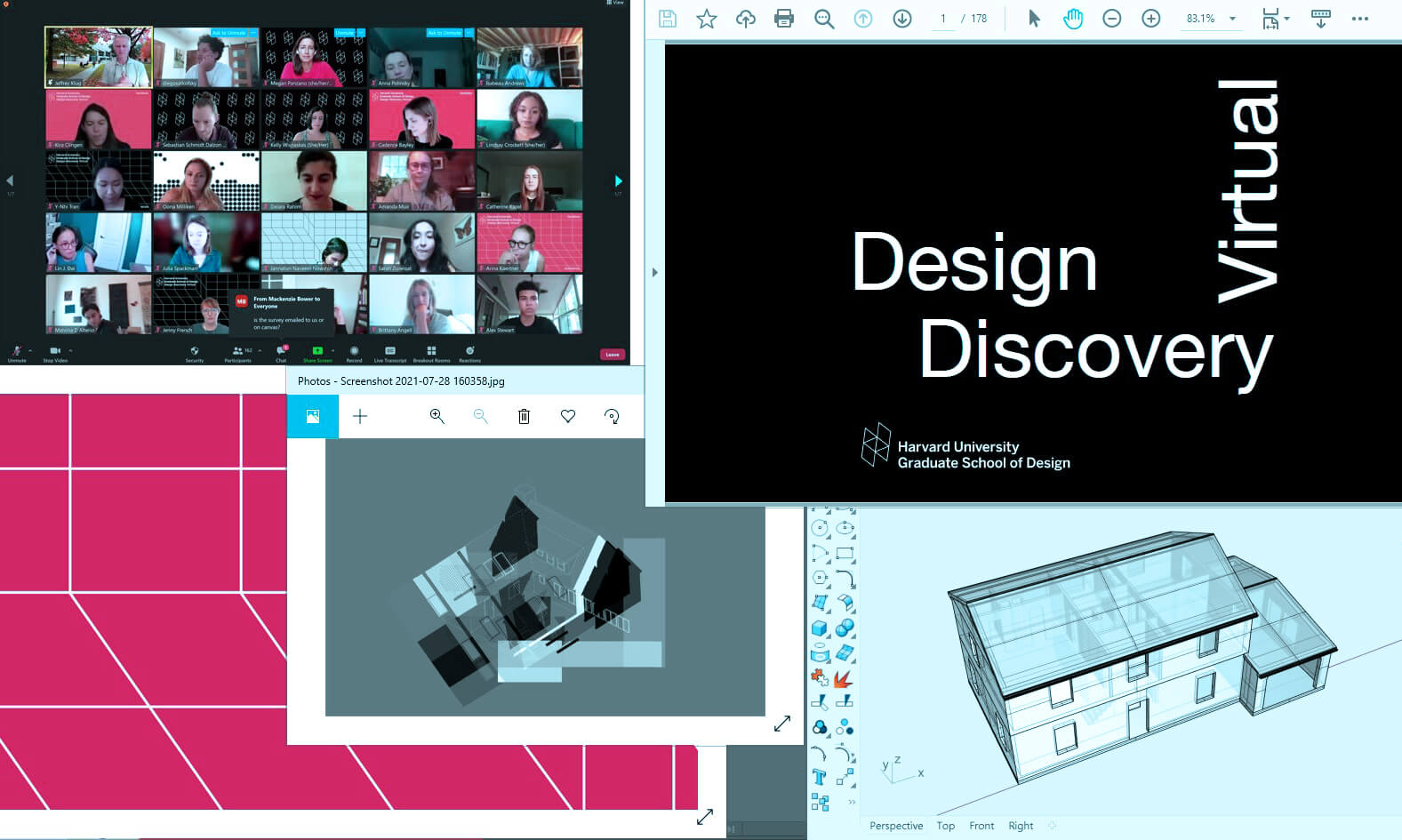The image size is (1402, 840).
Task: Favorite the photo with the heart icon
Action: (x=568, y=416)
